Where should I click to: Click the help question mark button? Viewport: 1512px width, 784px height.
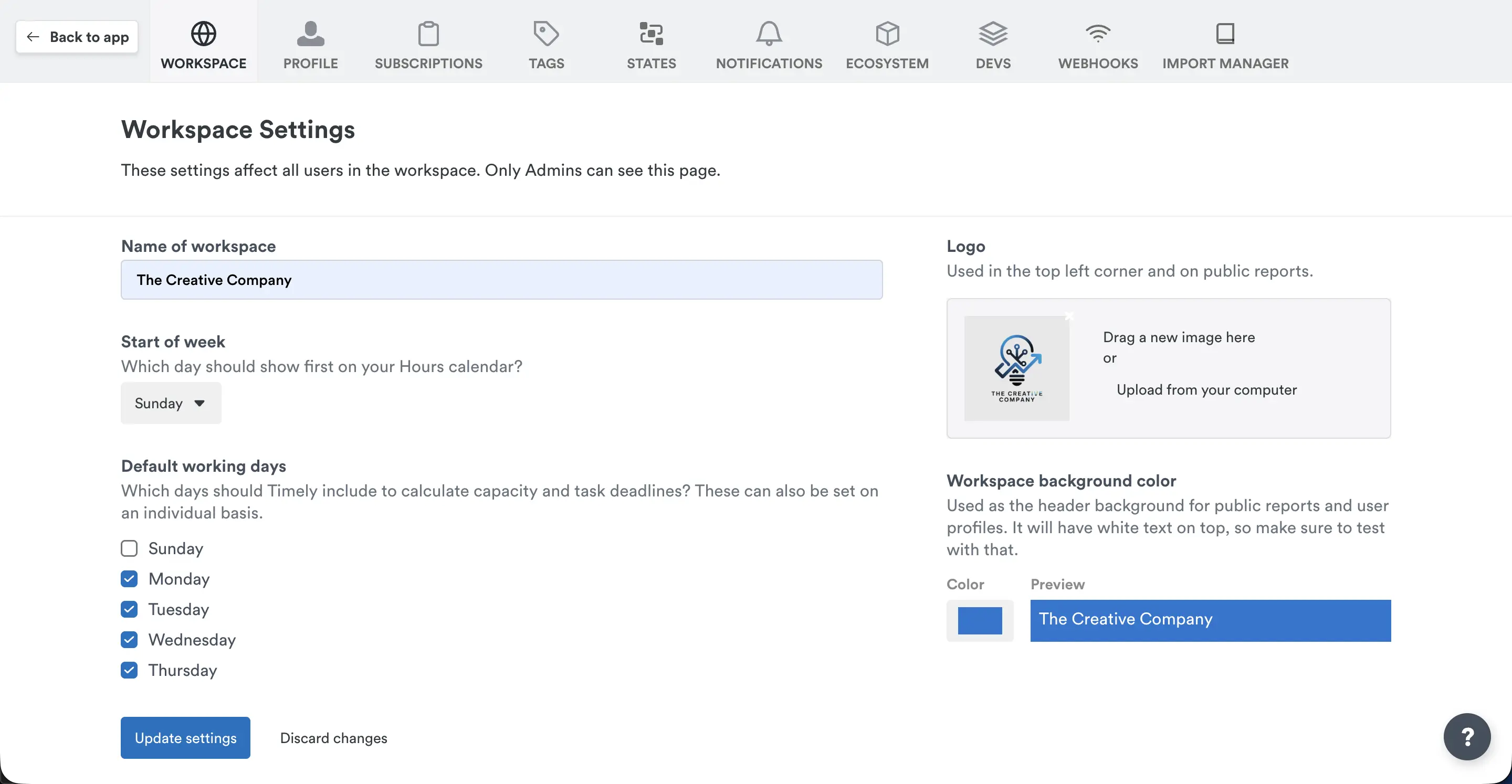tap(1466, 736)
